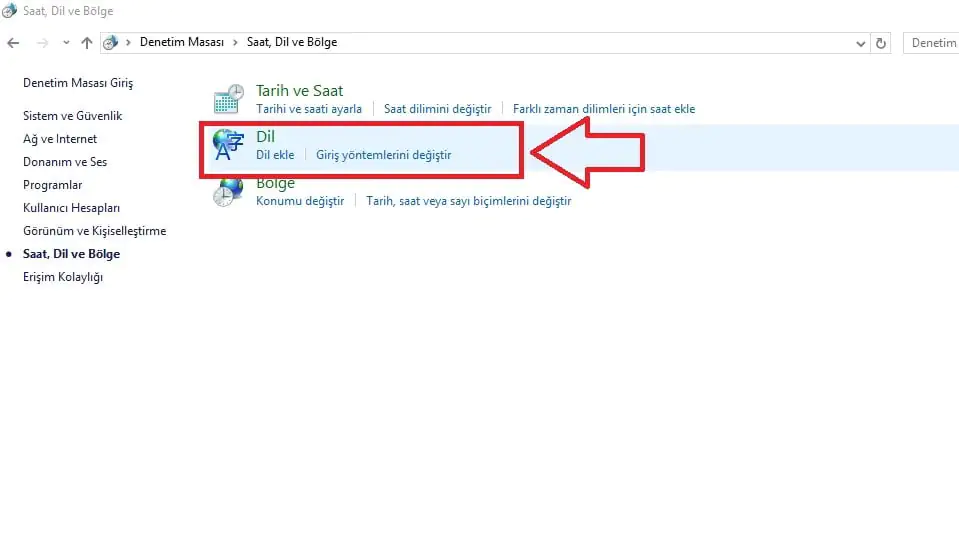The width and height of the screenshot is (959, 533).
Task: Click the Control Panel icon in address bar
Action: click(x=110, y=43)
